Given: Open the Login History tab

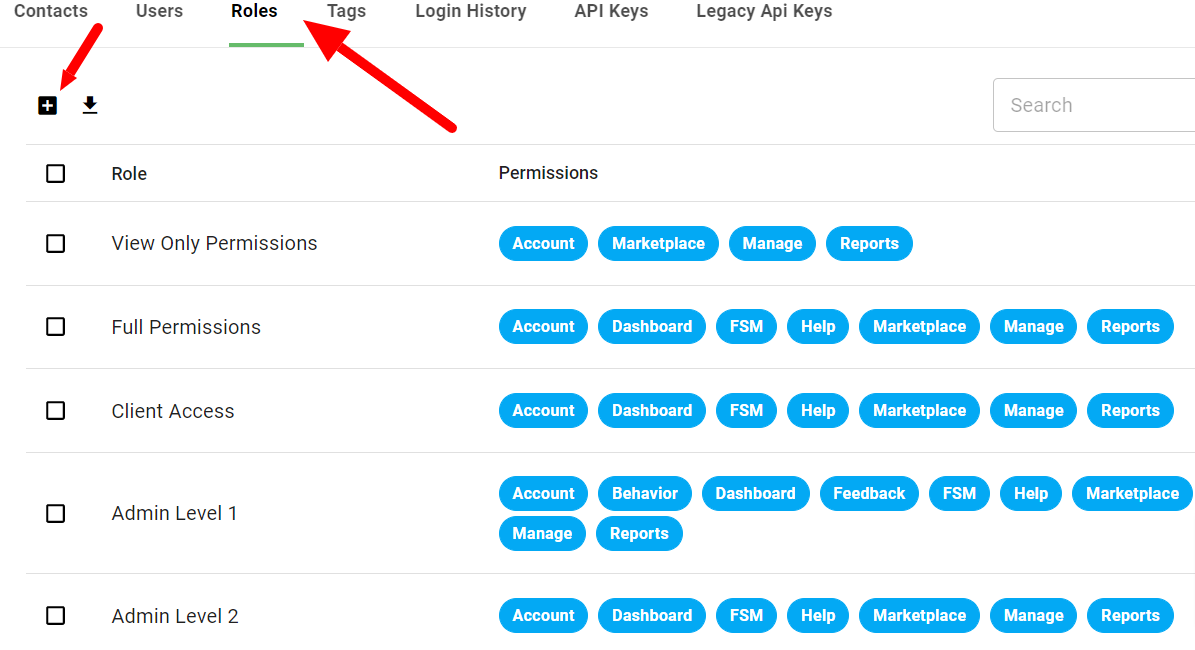Looking at the screenshot, I should [470, 12].
